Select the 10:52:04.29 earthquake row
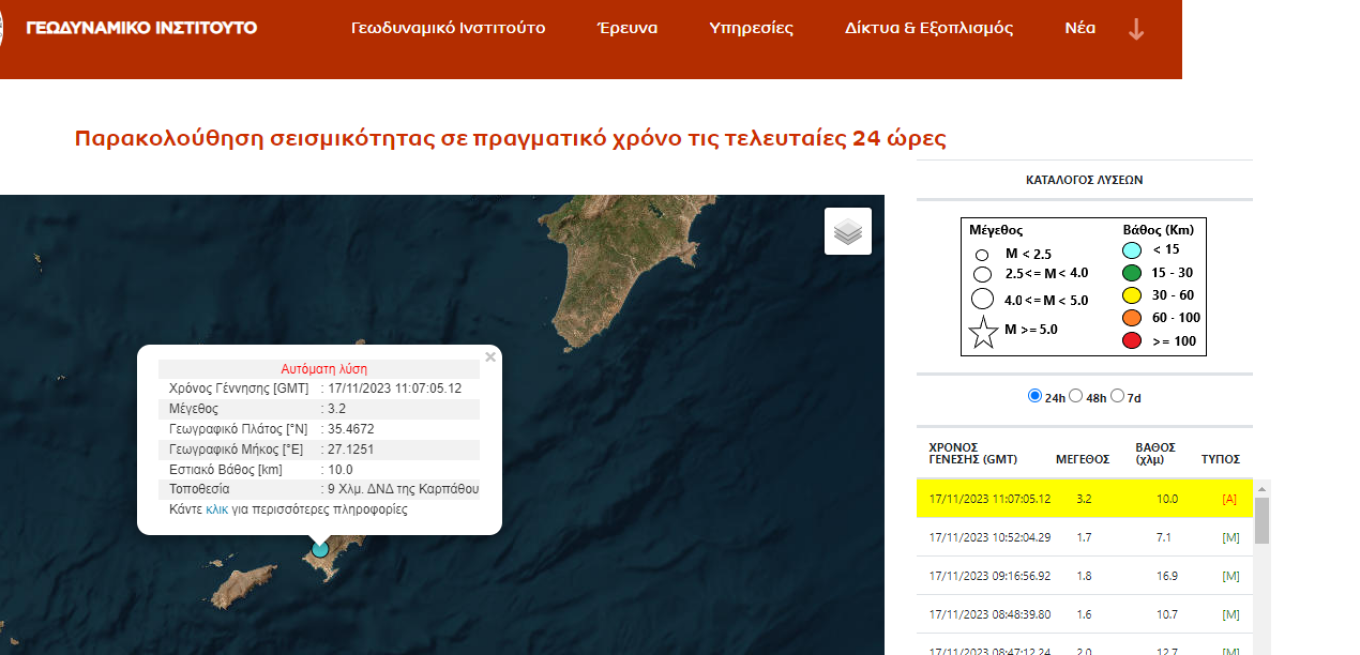 (1085, 537)
